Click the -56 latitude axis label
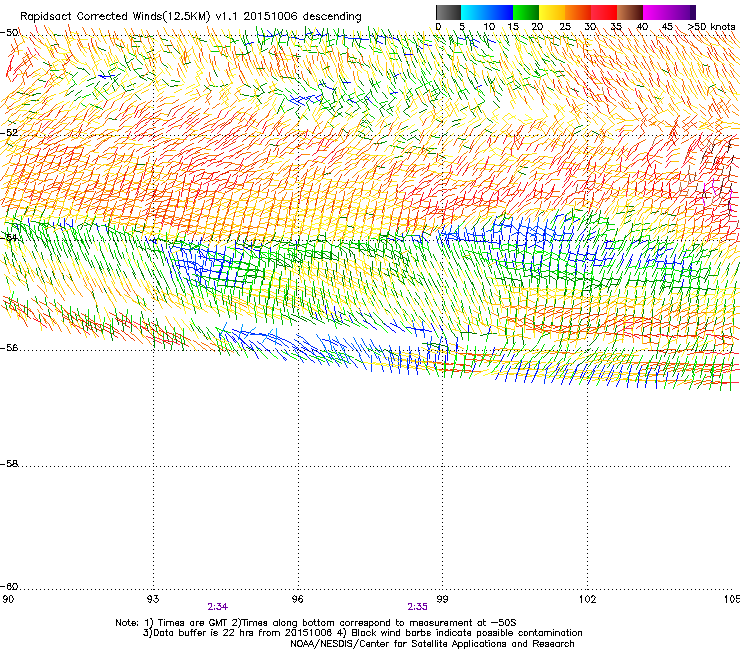740x650 pixels. point(9,348)
